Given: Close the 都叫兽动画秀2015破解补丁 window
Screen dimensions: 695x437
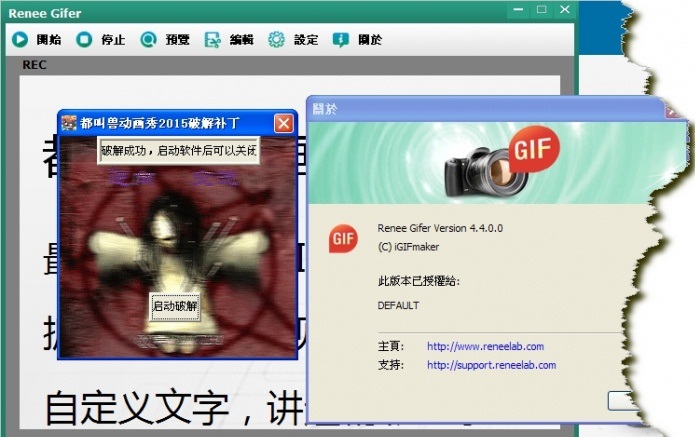Looking at the screenshot, I should pos(284,123).
